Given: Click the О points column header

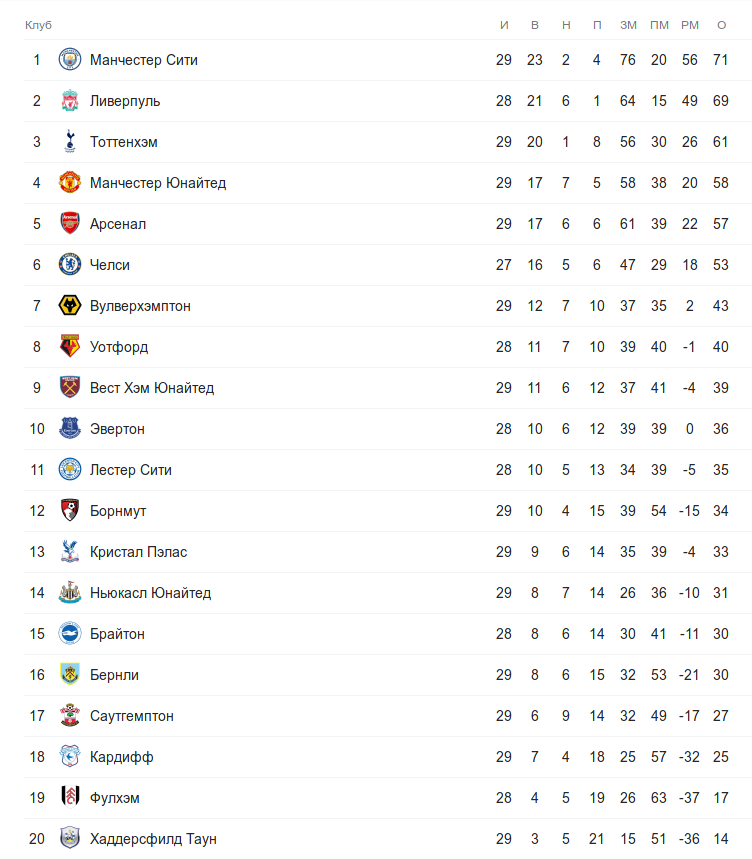Looking at the screenshot, I should click(721, 25).
